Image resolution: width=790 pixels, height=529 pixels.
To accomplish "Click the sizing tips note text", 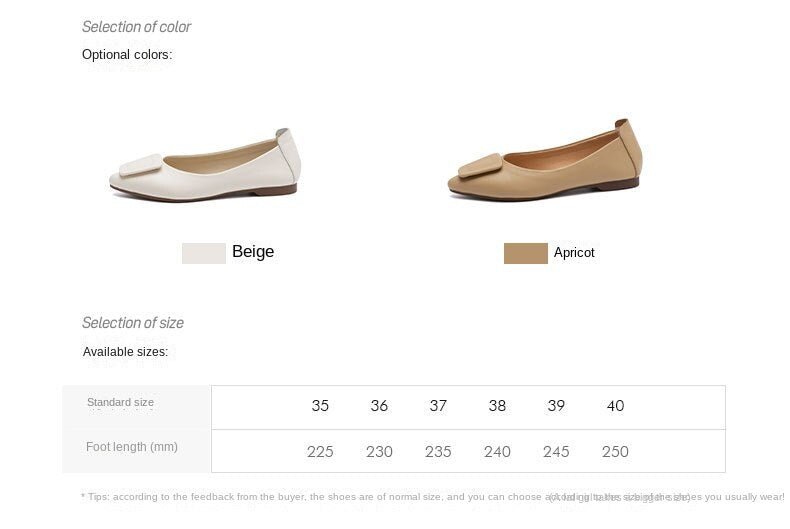I will 432,497.
